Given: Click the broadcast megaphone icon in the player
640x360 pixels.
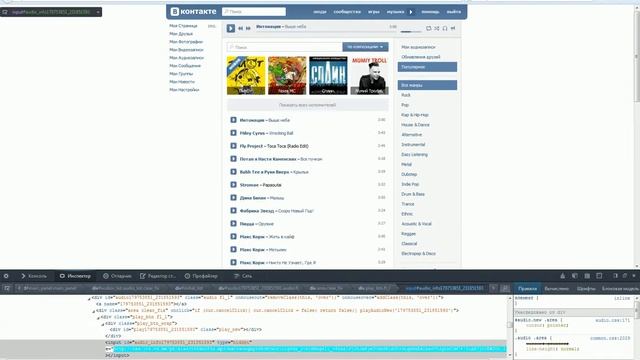Looking at the screenshot, I should 453,28.
